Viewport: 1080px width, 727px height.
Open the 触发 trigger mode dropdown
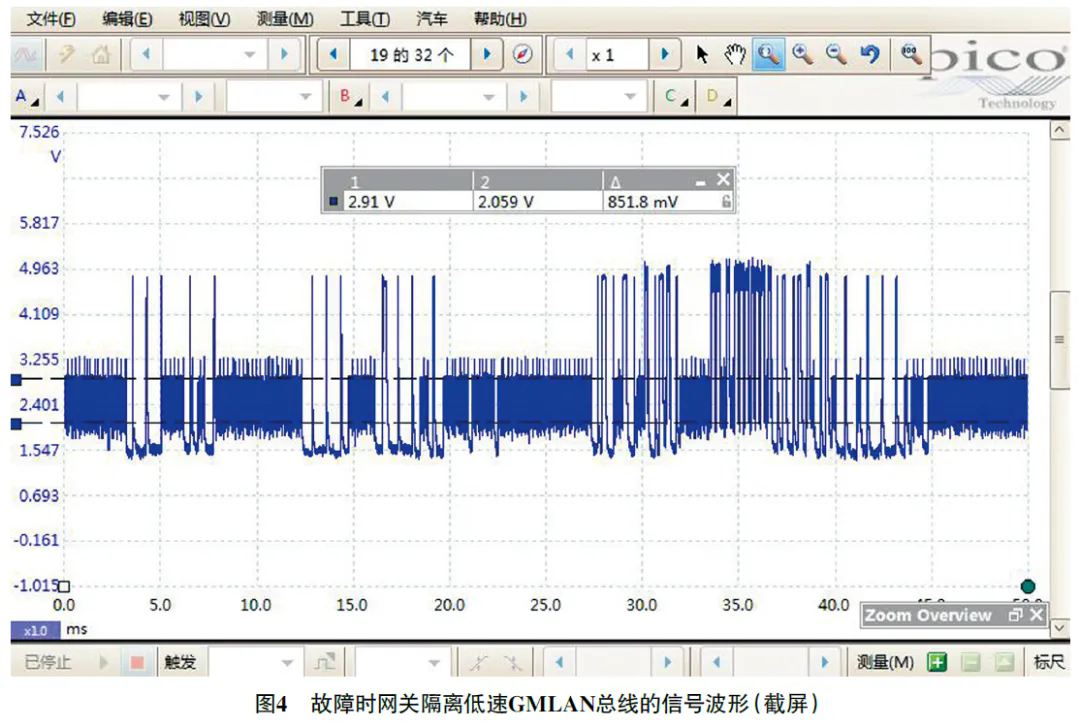[x=256, y=662]
